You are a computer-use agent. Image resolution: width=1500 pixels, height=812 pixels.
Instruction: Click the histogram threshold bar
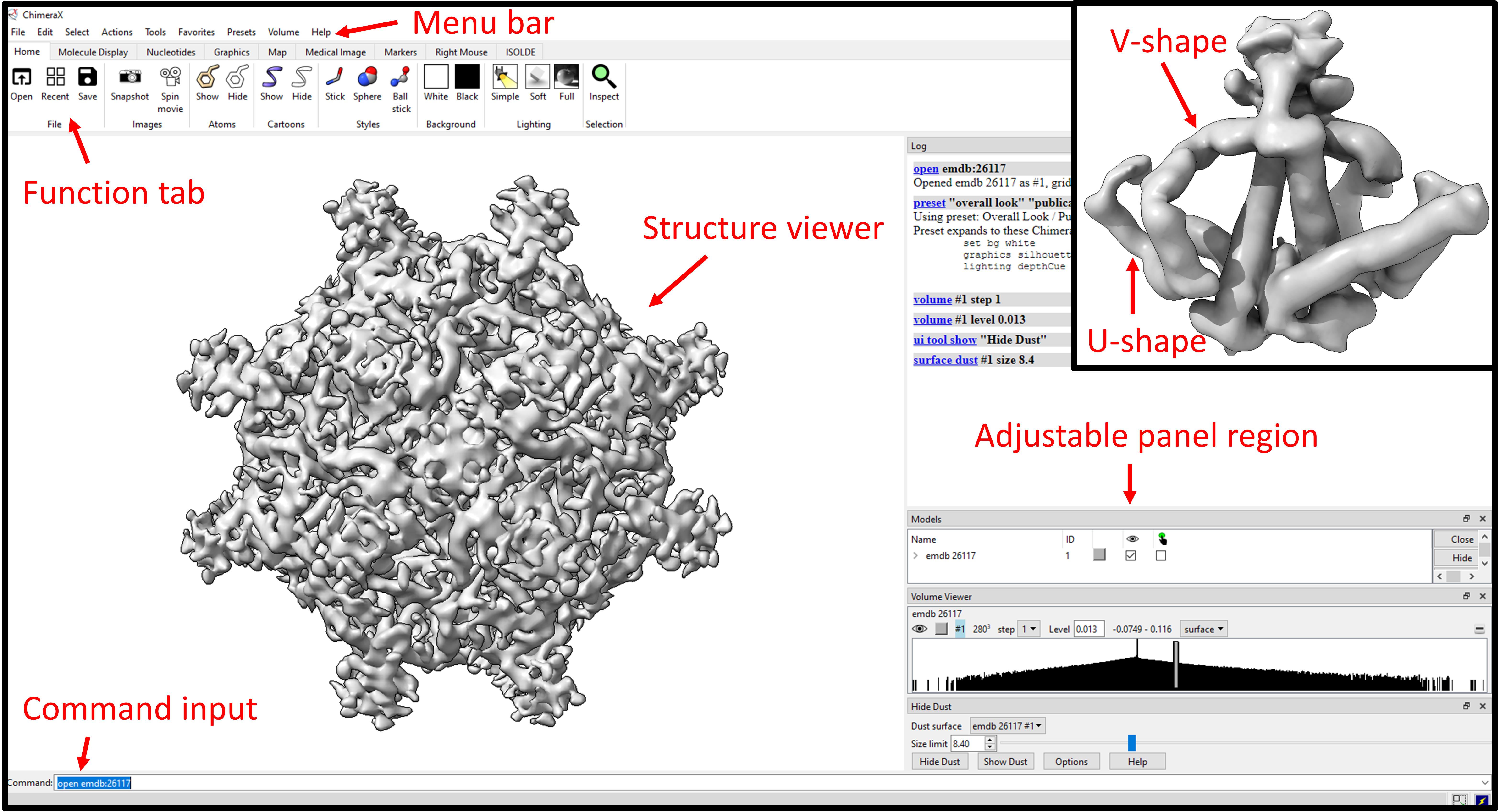[x=1176, y=665]
